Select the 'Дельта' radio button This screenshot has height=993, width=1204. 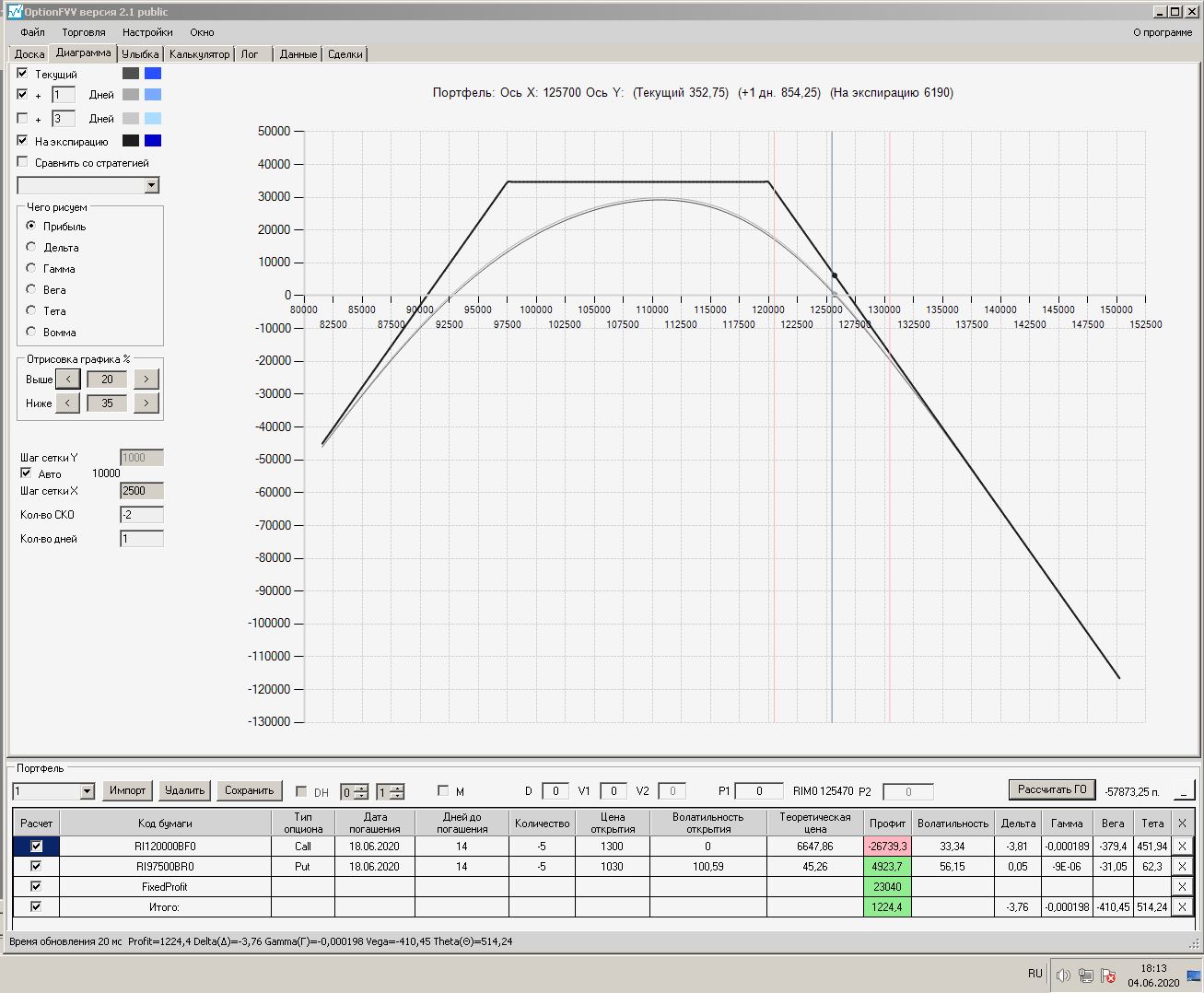31,247
